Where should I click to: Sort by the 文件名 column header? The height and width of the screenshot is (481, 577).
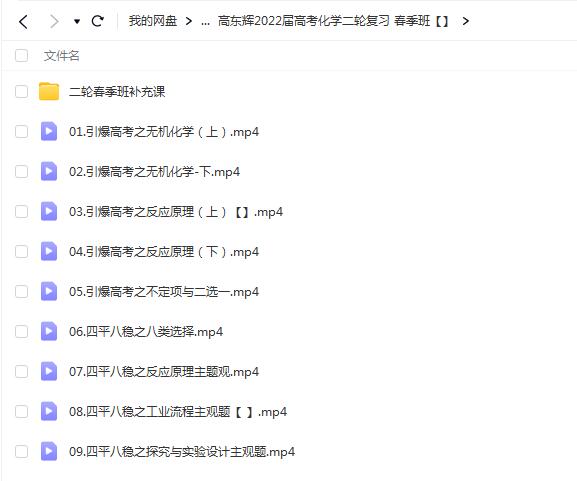(x=61, y=56)
